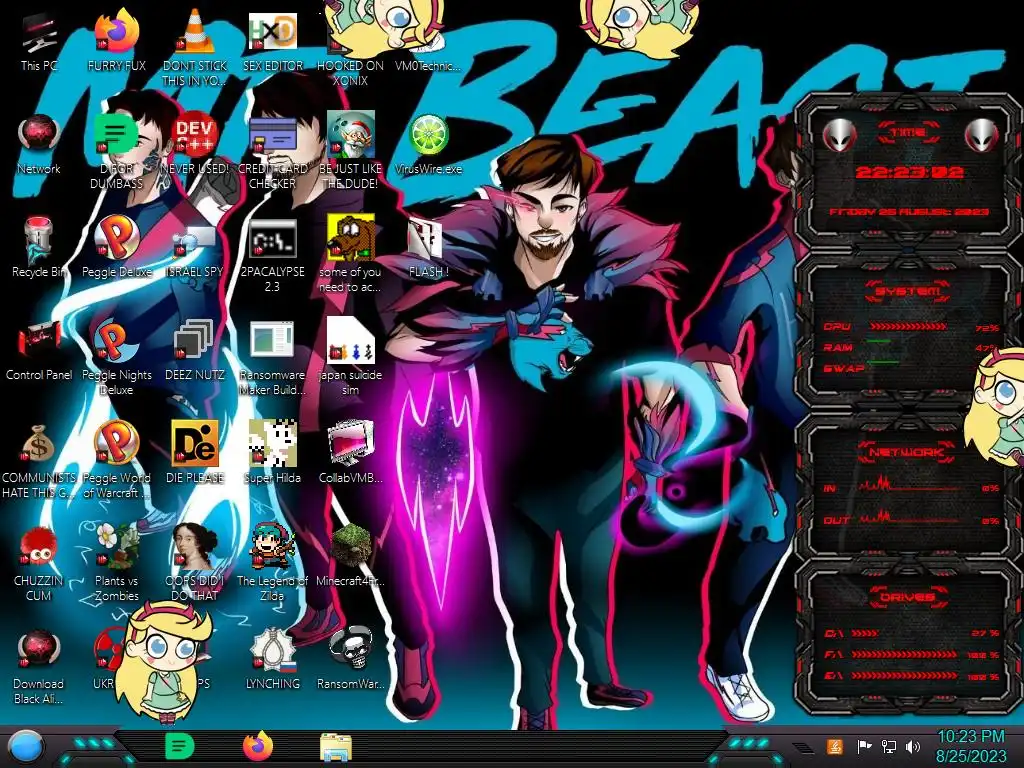The image size is (1024, 768).
Task: Open the Super Hilda game shortcut
Action: pos(272,453)
